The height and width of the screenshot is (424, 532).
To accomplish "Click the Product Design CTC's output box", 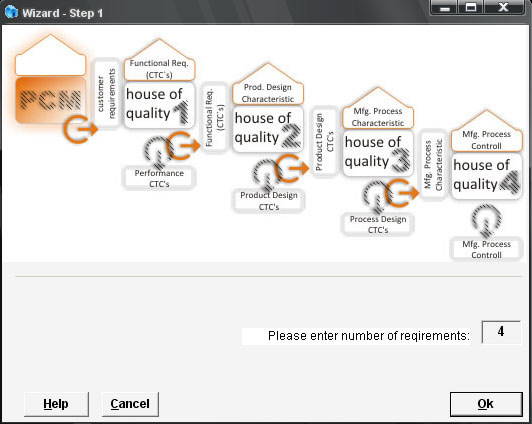I will point(269,201).
